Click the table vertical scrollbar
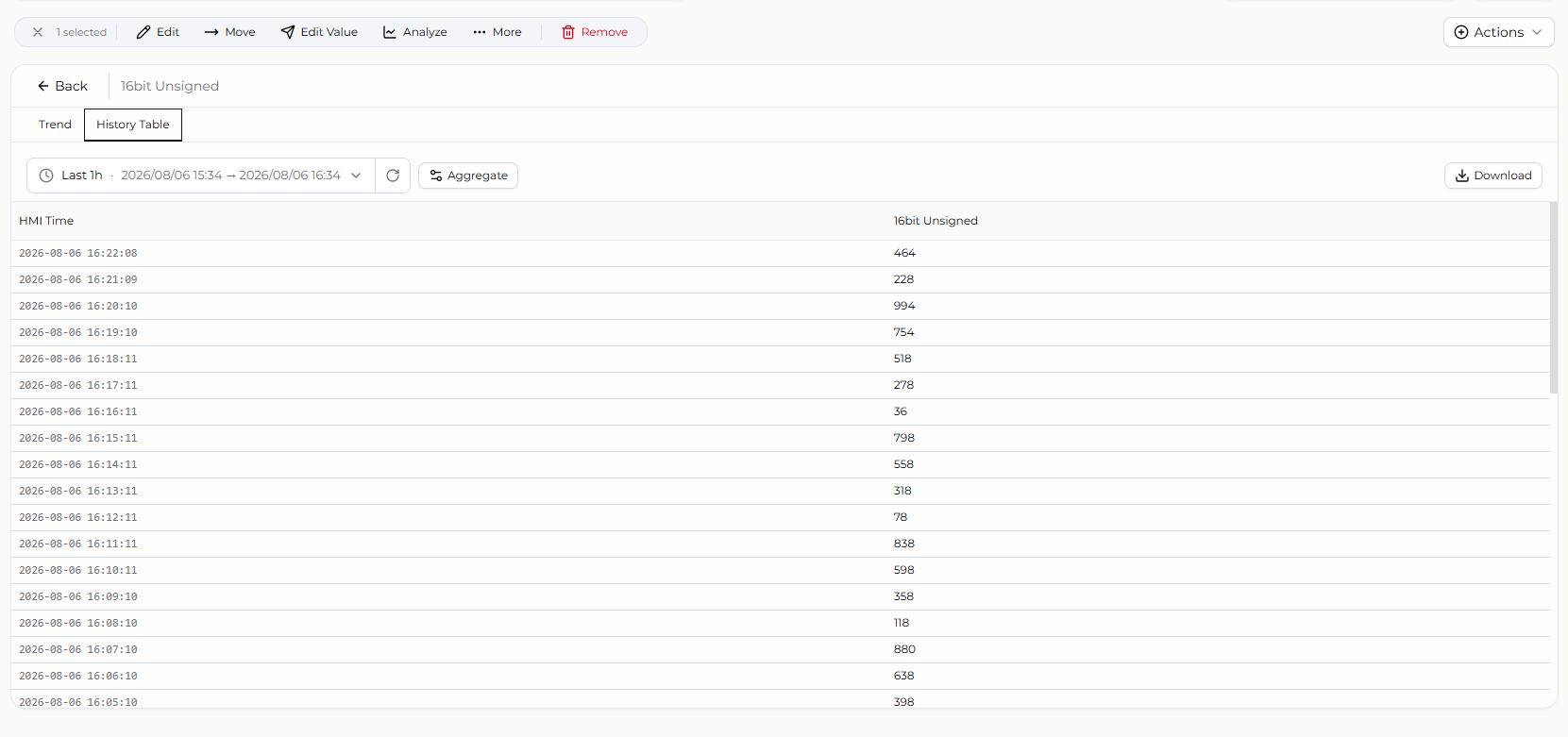The width and height of the screenshot is (1568, 737). (x=1553, y=297)
